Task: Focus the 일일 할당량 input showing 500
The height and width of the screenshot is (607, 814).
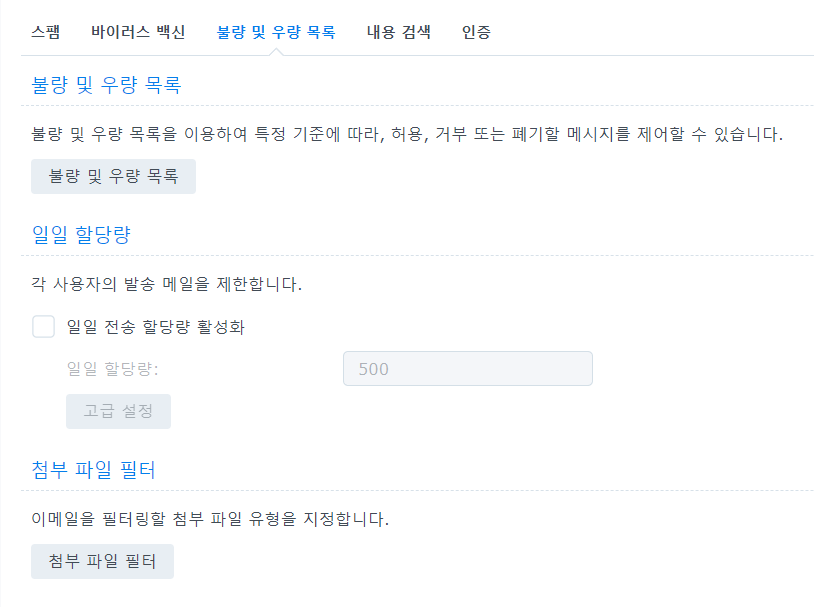Action: [x=467, y=368]
